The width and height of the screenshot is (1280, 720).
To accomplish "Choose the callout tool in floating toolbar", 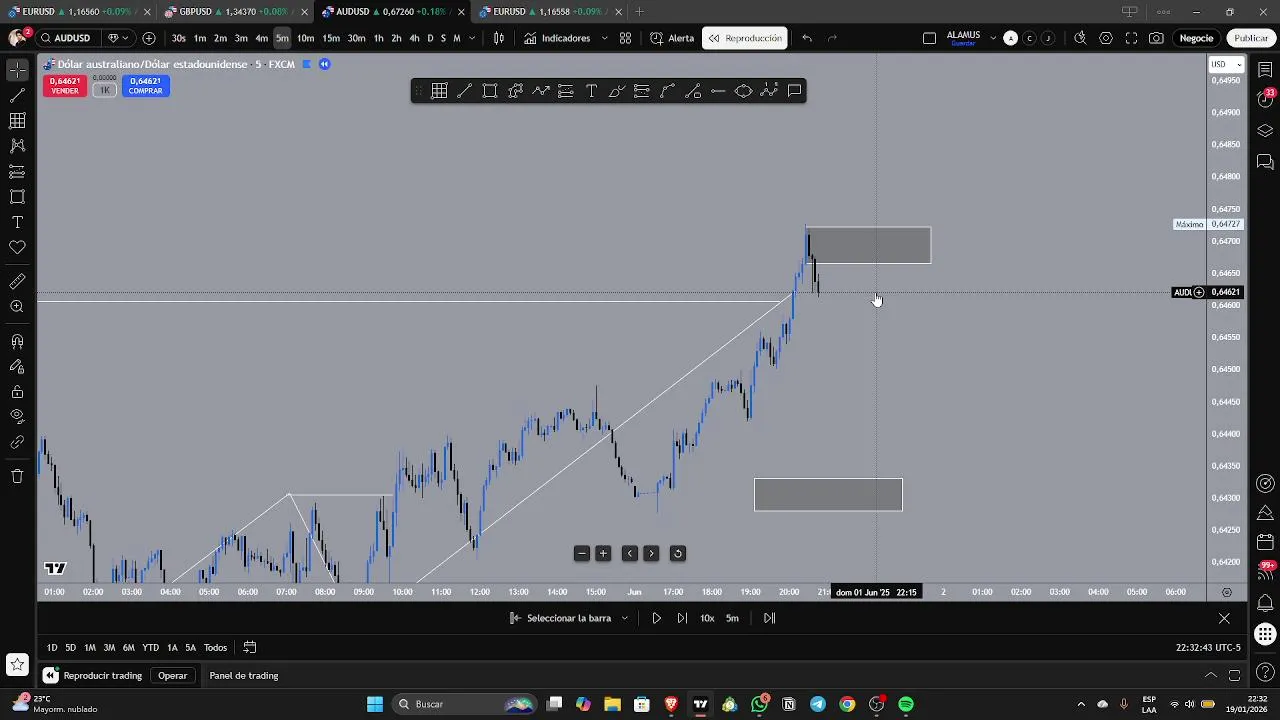I will click(x=794, y=91).
